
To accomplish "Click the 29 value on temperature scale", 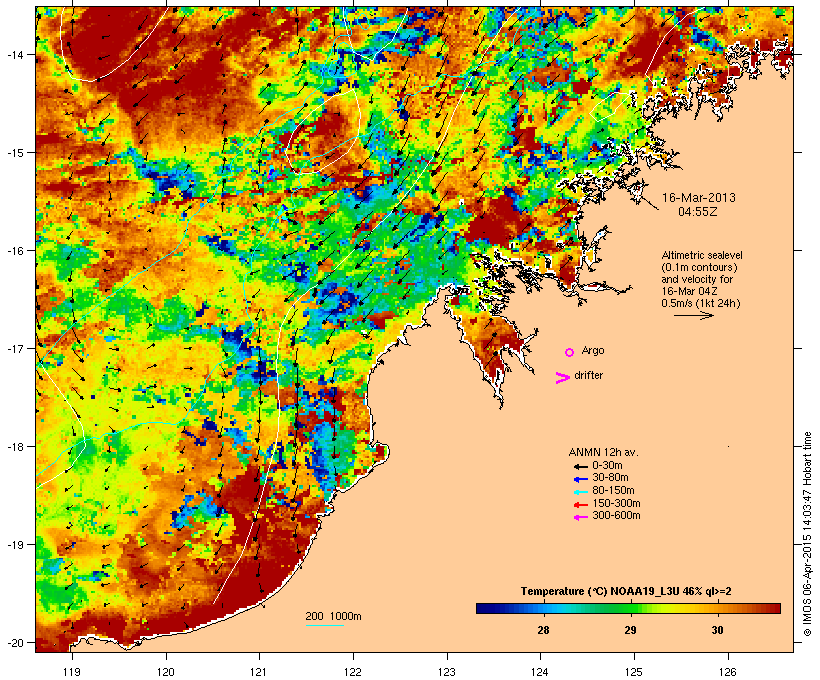I will [x=630, y=630].
